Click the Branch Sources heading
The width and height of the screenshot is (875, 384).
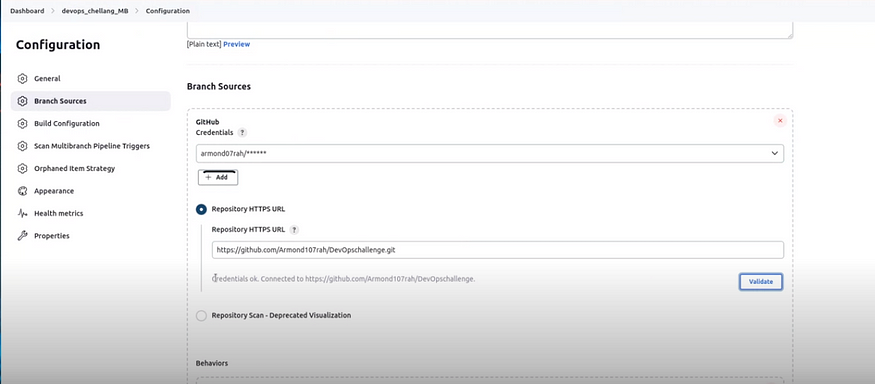point(219,87)
